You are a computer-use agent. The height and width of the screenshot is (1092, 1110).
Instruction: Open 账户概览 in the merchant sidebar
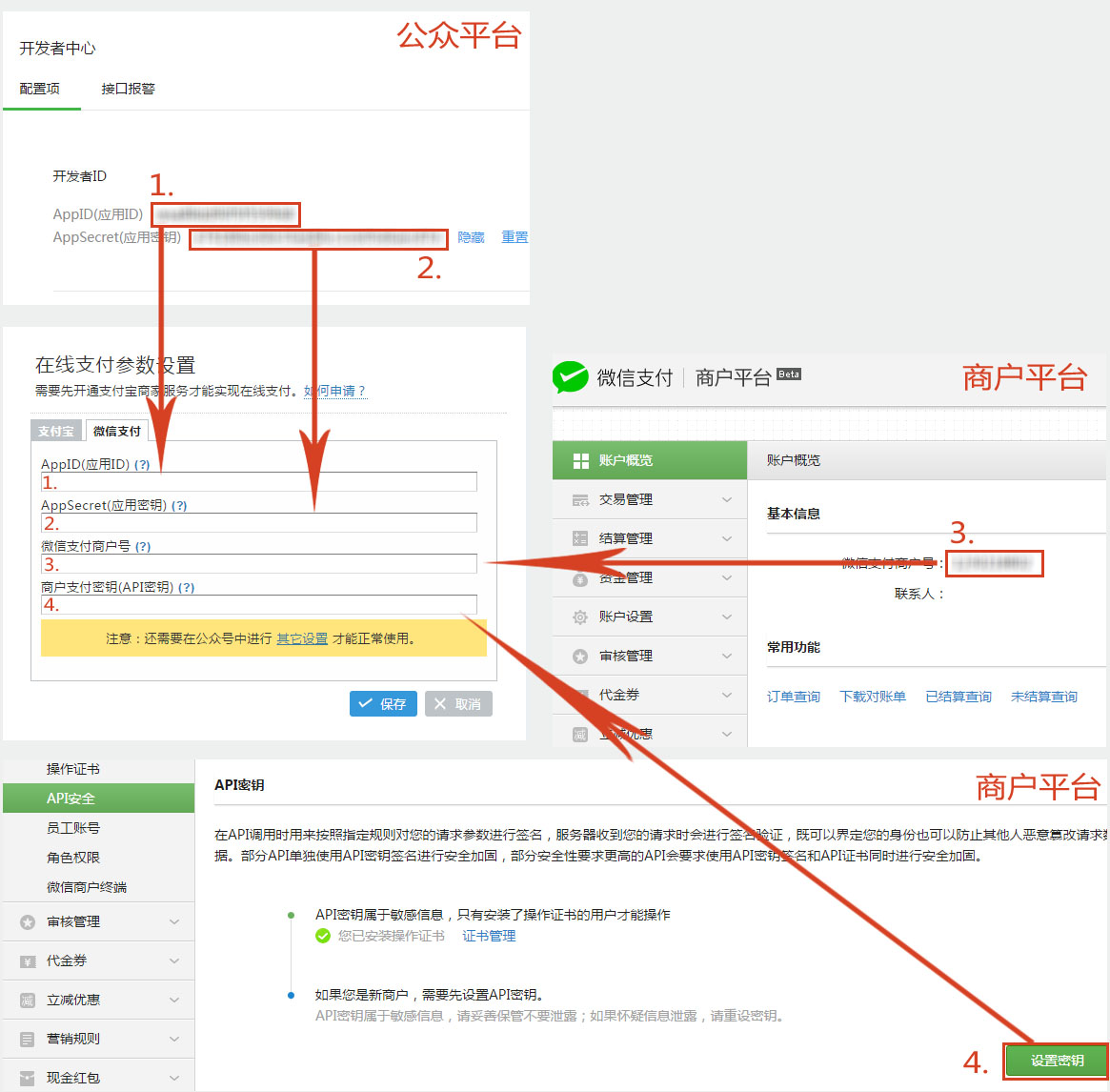[649, 460]
